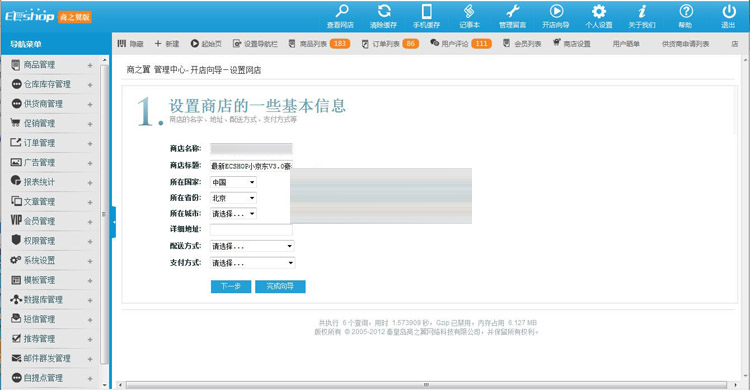Open 用户晒单 in toolbar
Screen dimensions: 750x390
pyautogui.click(x=626, y=44)
